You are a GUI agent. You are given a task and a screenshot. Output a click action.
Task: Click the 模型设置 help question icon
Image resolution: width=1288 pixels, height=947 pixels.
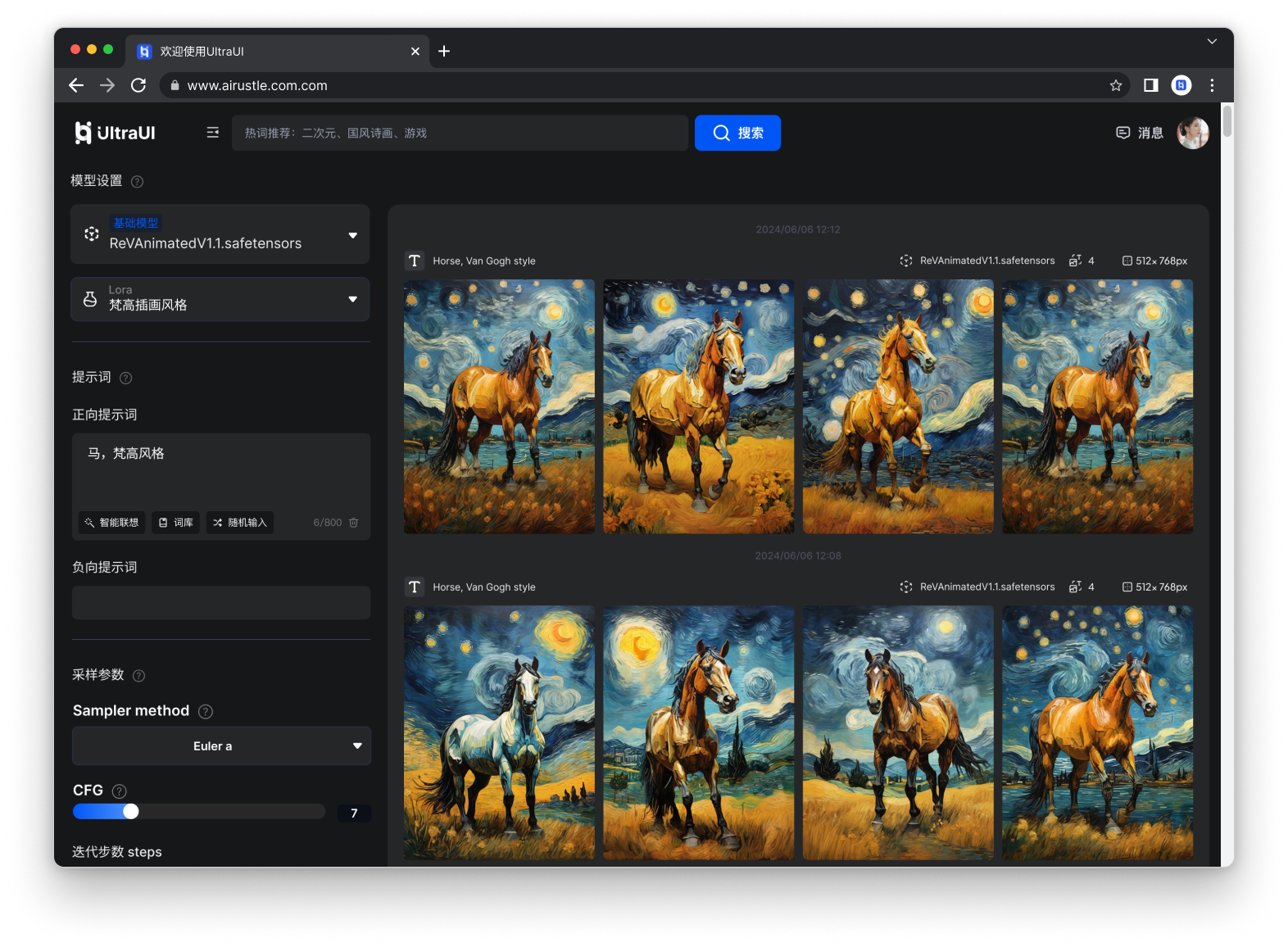click(x=138, y=182)
